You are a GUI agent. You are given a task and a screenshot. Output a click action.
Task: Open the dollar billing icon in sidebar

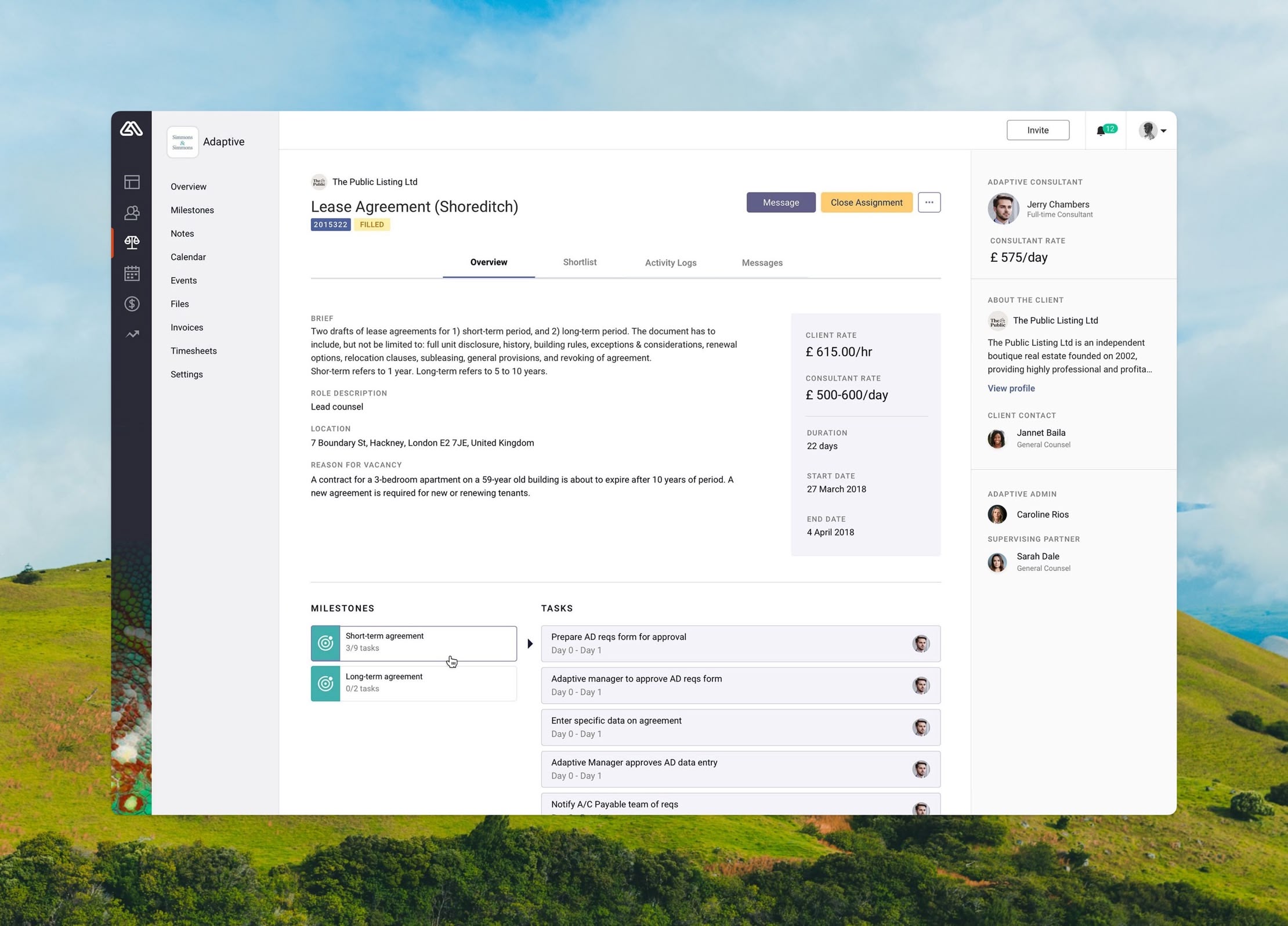click(x=132, y=303)
